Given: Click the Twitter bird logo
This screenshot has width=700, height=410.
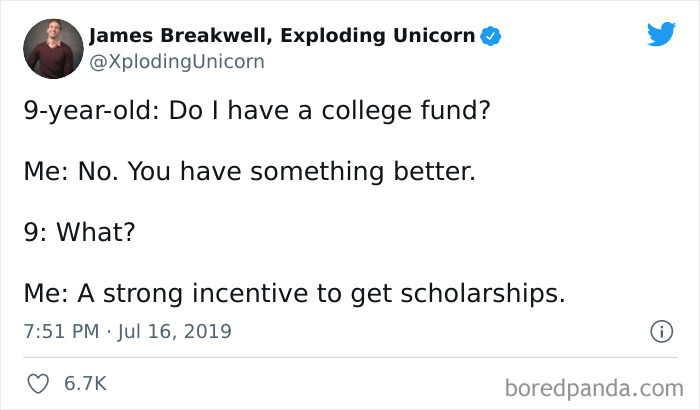Looking at the screenshot, I should point(661,34).
